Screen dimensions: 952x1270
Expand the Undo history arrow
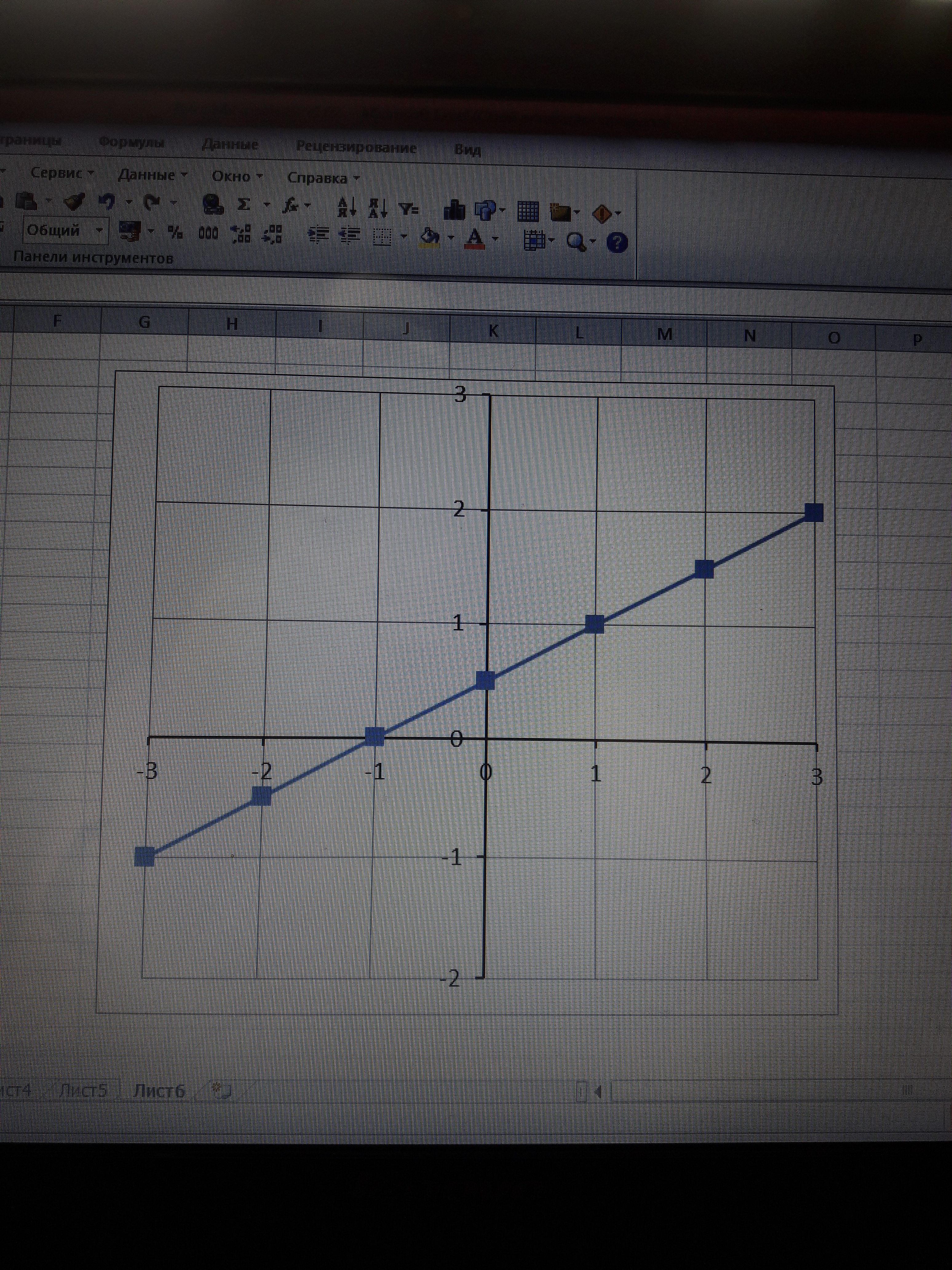[129, 202]
